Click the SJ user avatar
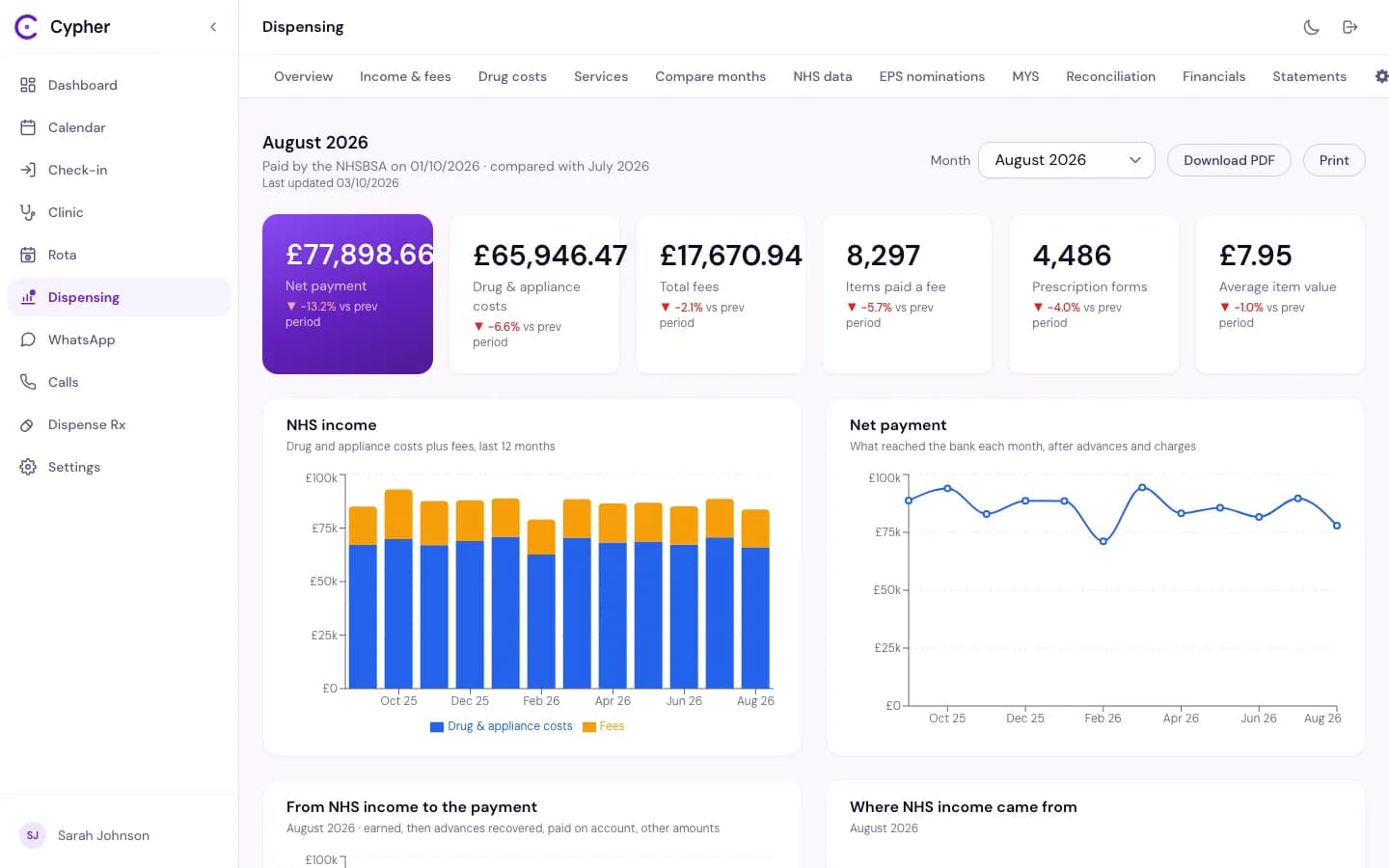The height and width of the screenshot is (868, 1389). pyautogui.click(x=33, y=835)
